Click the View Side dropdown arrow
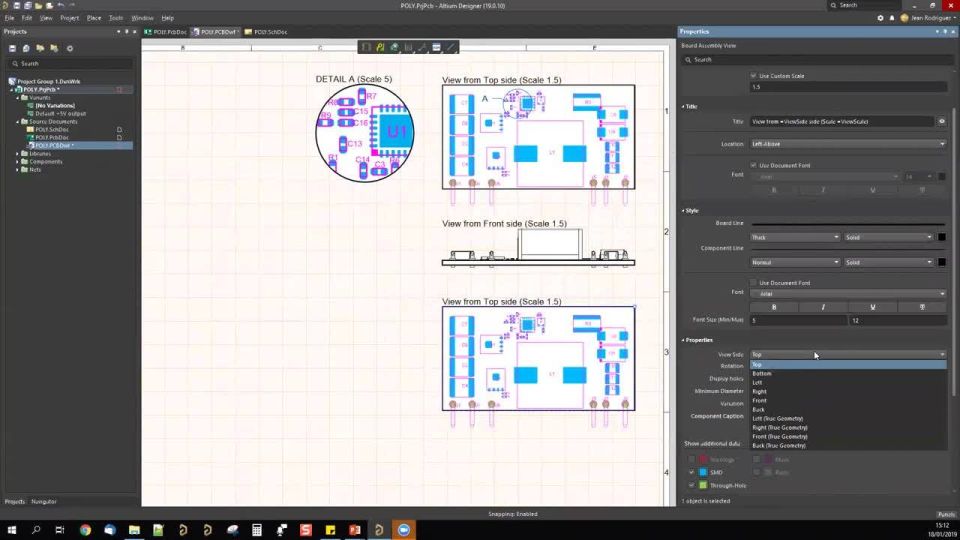 tap(942, 354)
